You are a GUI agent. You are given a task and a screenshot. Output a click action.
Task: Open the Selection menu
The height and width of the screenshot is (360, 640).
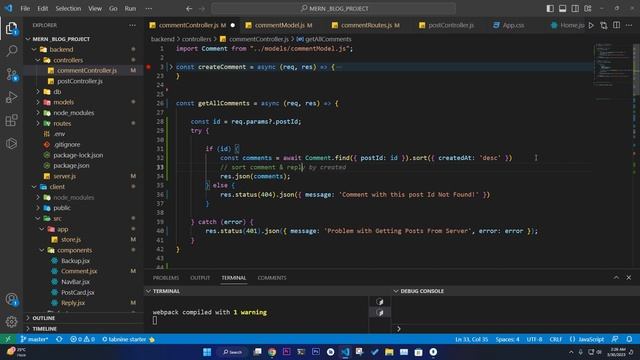tap(68, 9)
